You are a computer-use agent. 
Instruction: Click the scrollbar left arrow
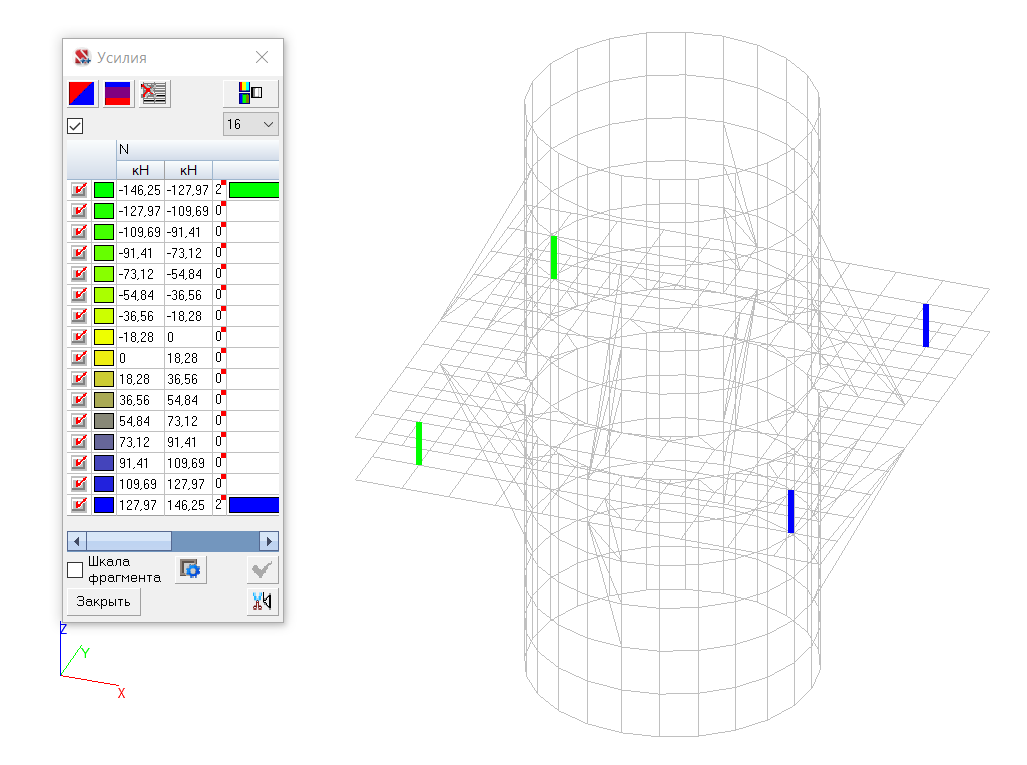tap(77, 541)
